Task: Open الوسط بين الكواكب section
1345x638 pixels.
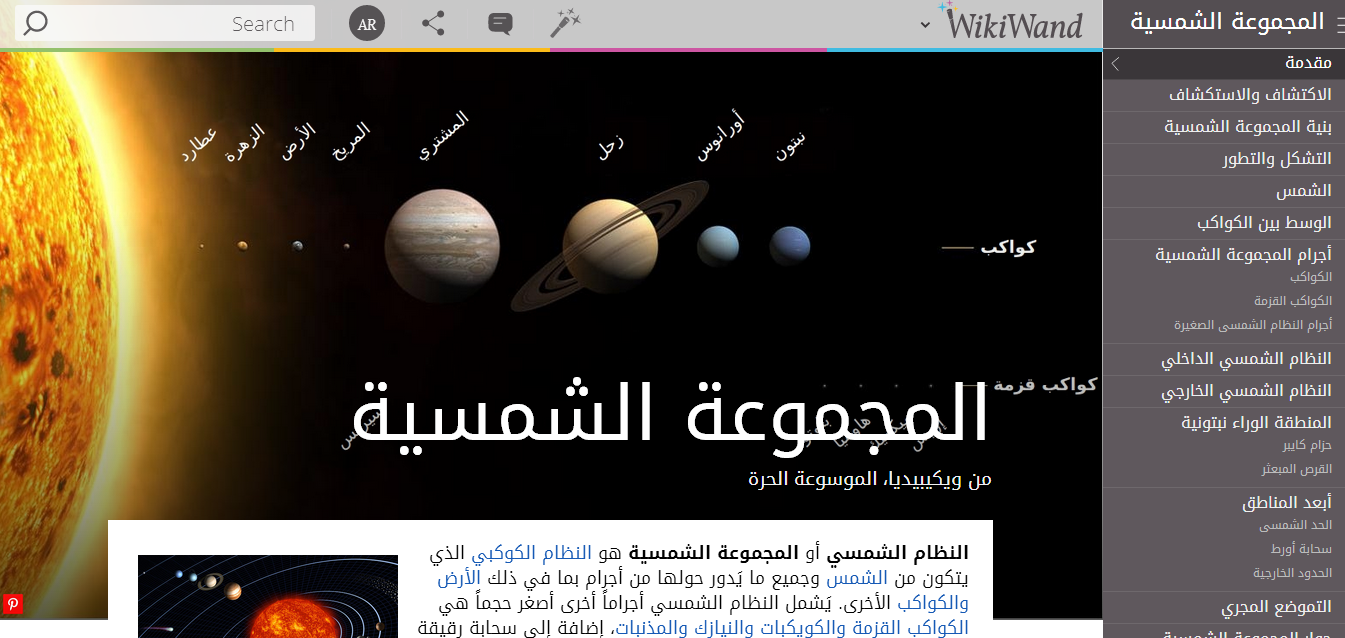Action: click(1264, 223)
